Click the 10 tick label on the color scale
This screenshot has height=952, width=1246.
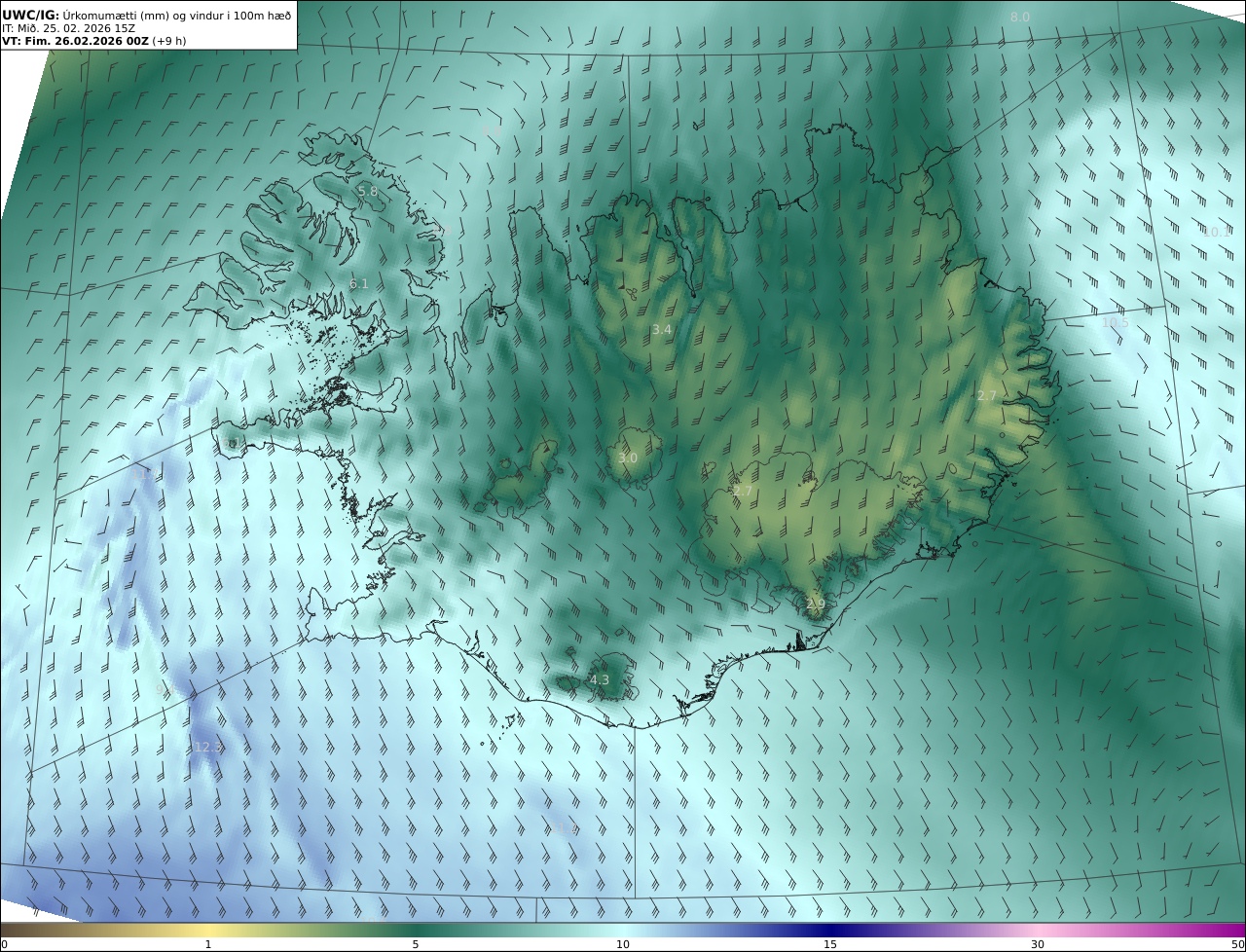[623, 944]
